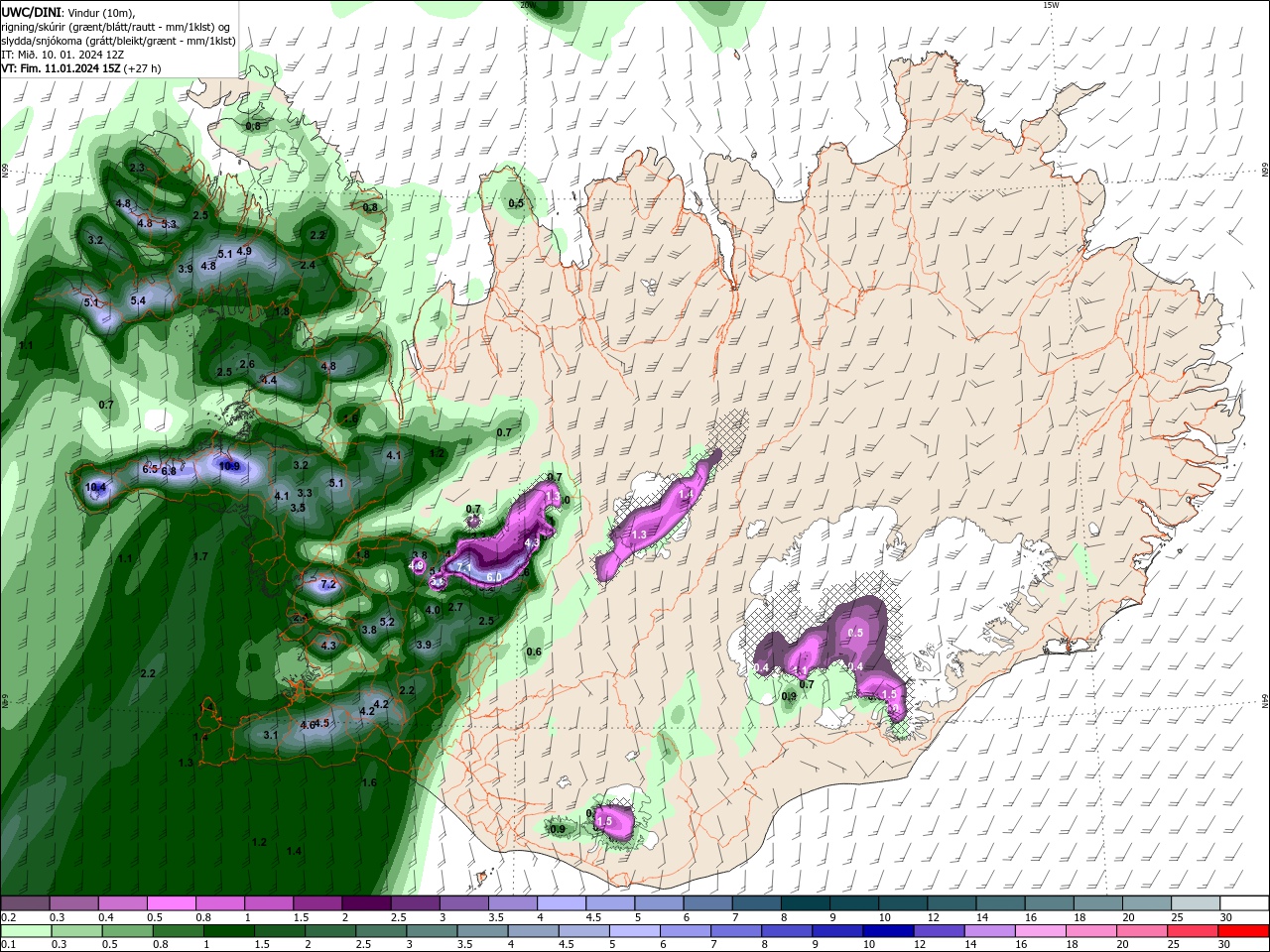This screenshot has height=952, width=1270.
Task: Click the UWC/DINI title text
Action: point(32,12)
